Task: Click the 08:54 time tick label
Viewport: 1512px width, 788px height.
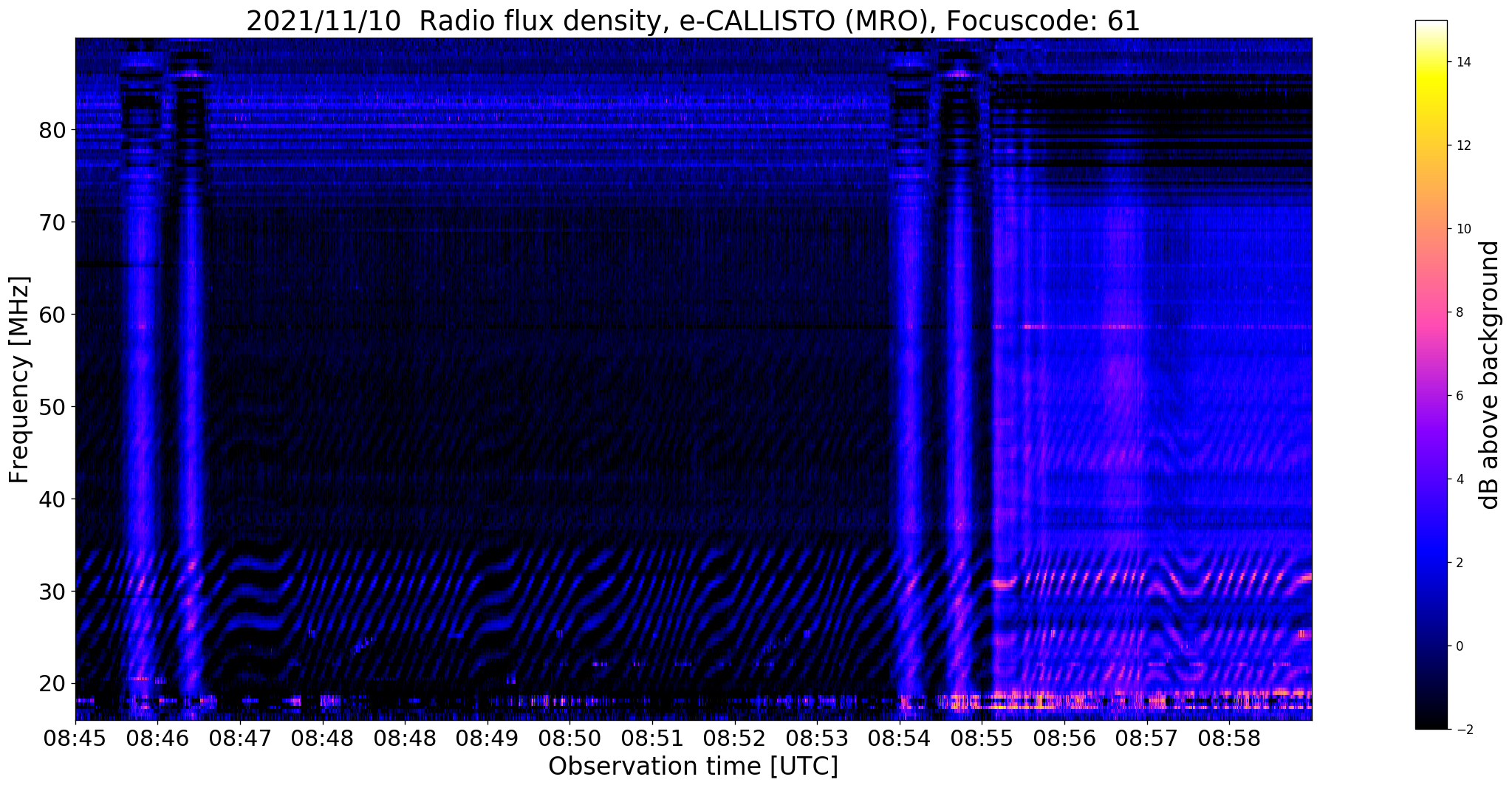Action: click(900, 738)
